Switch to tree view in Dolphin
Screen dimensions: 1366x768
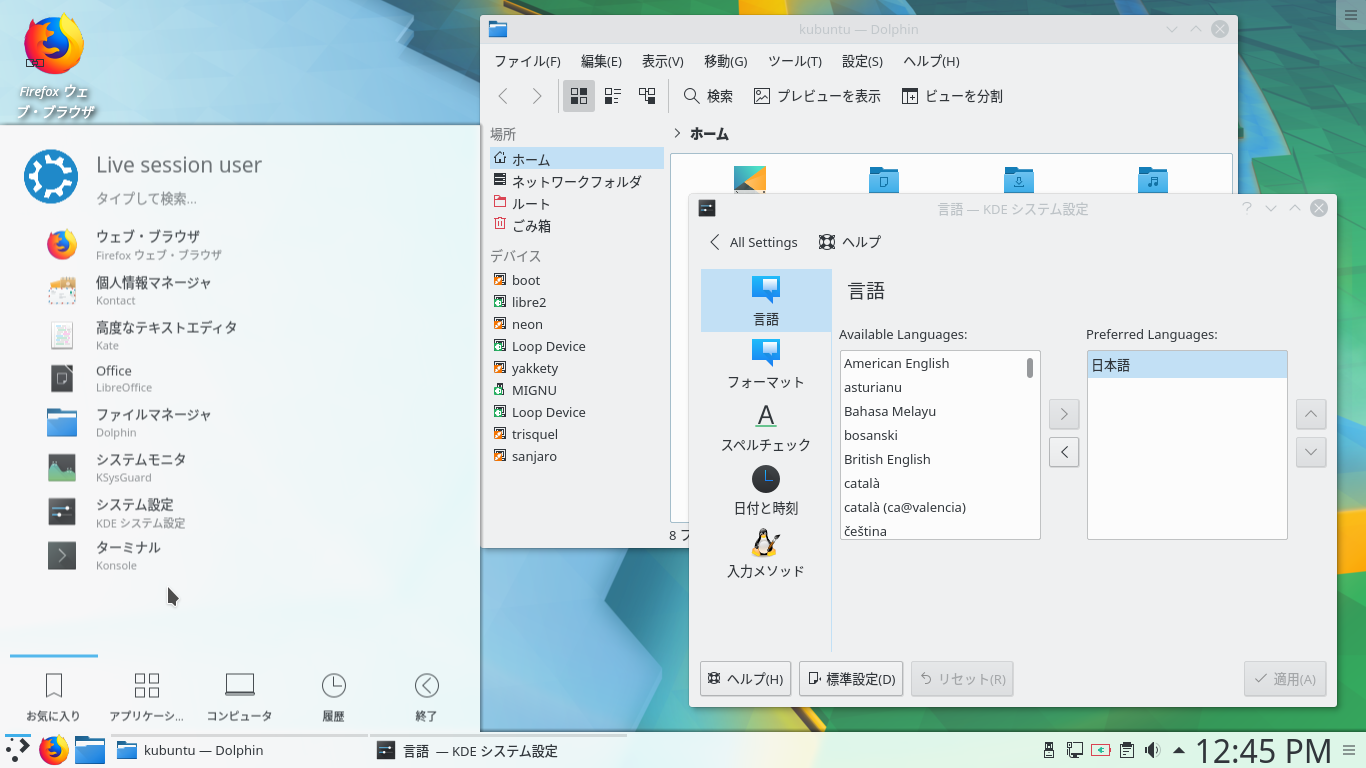[x=647, y=95]
